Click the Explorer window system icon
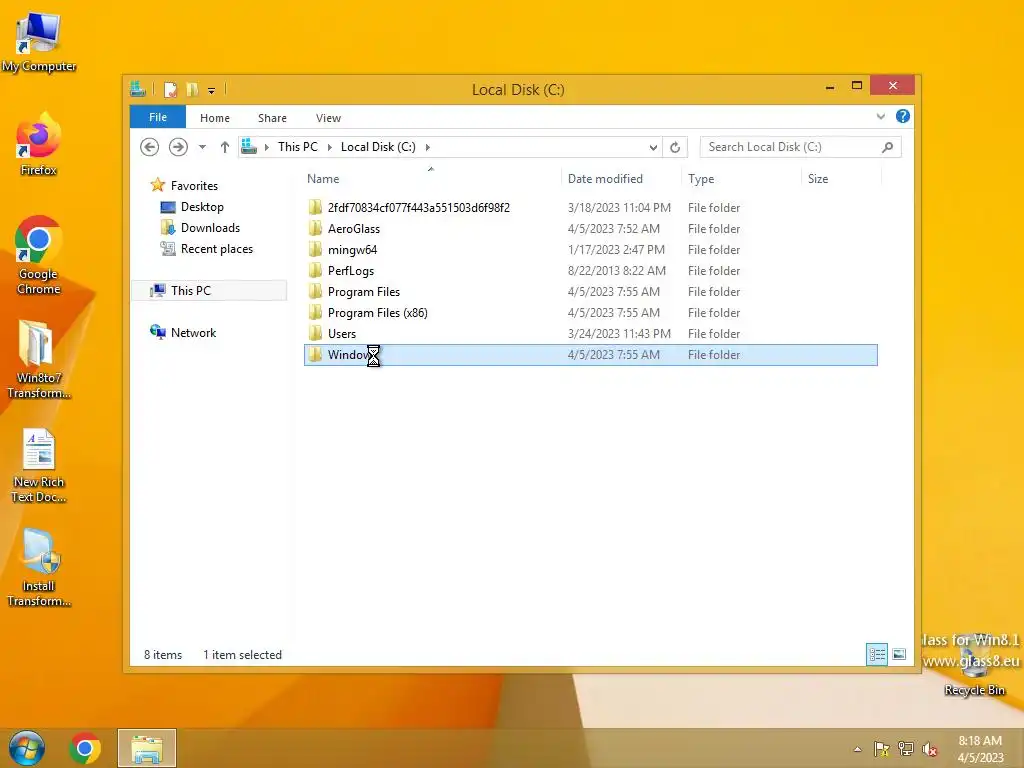 point(138,89)
